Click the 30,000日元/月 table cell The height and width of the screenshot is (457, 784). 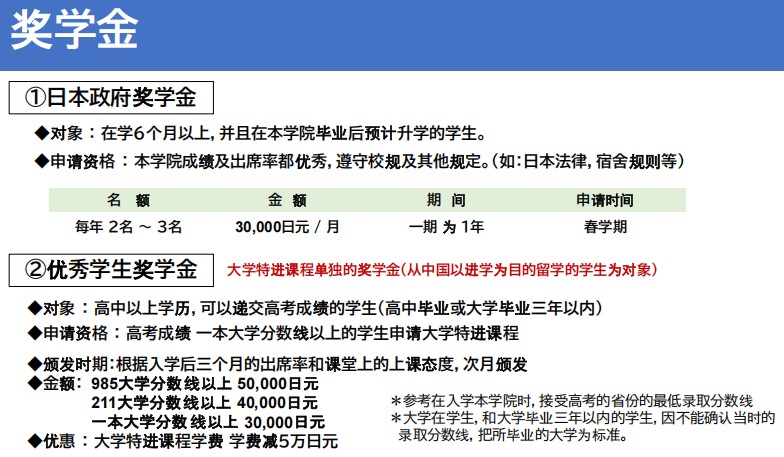point(287,226)
